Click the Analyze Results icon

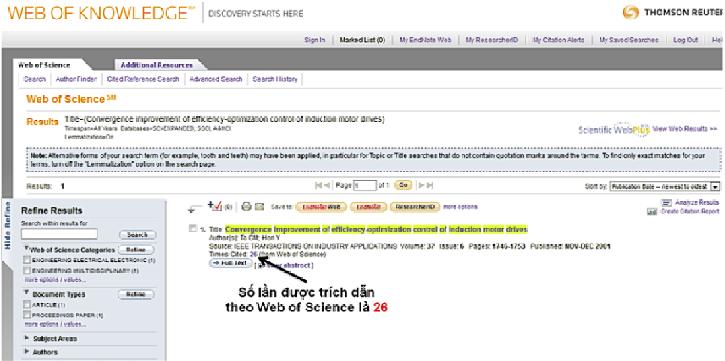point(666,202)
